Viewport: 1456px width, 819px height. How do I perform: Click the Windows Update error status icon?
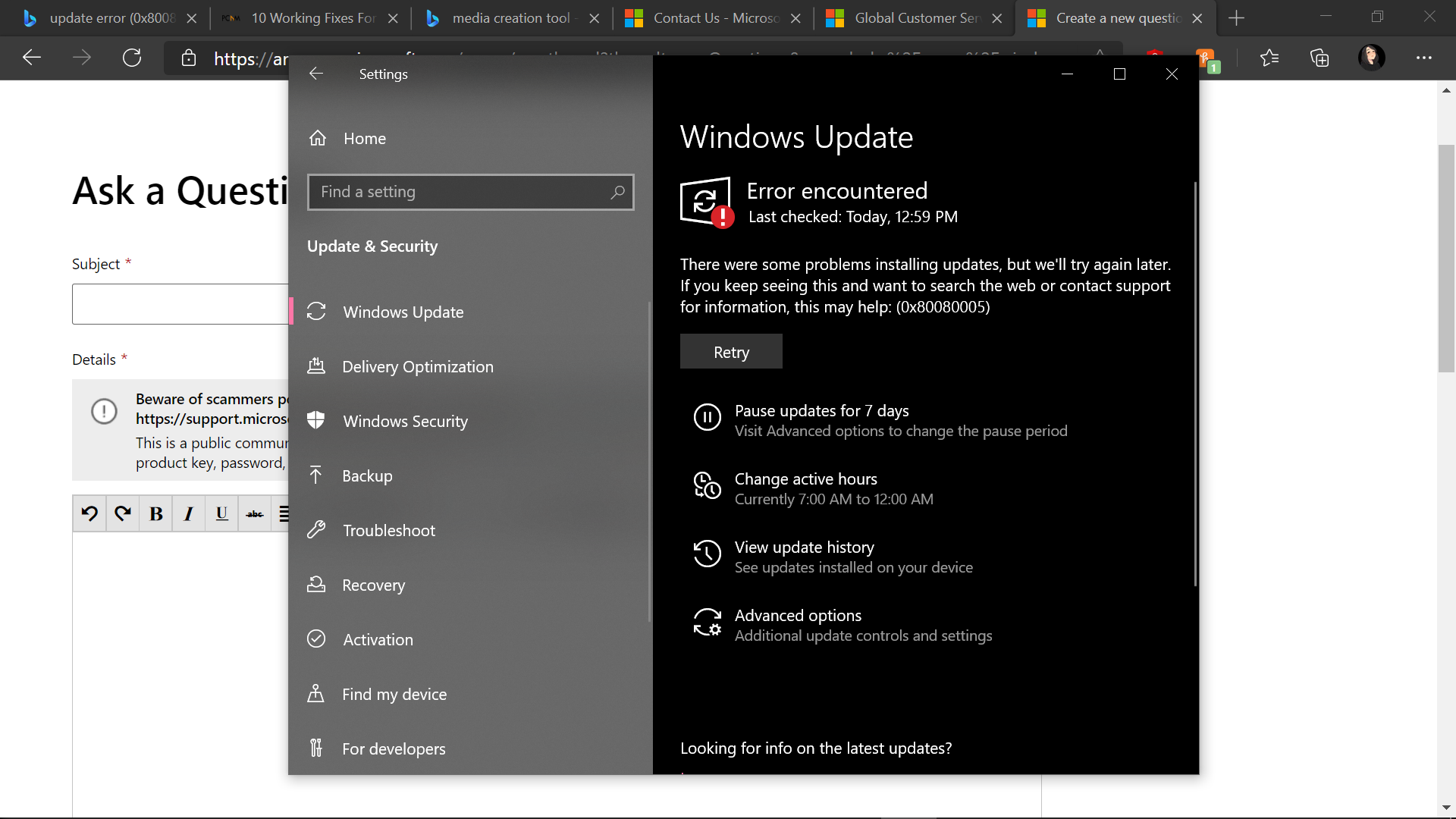pyautogui.click(x=707, y=202)
